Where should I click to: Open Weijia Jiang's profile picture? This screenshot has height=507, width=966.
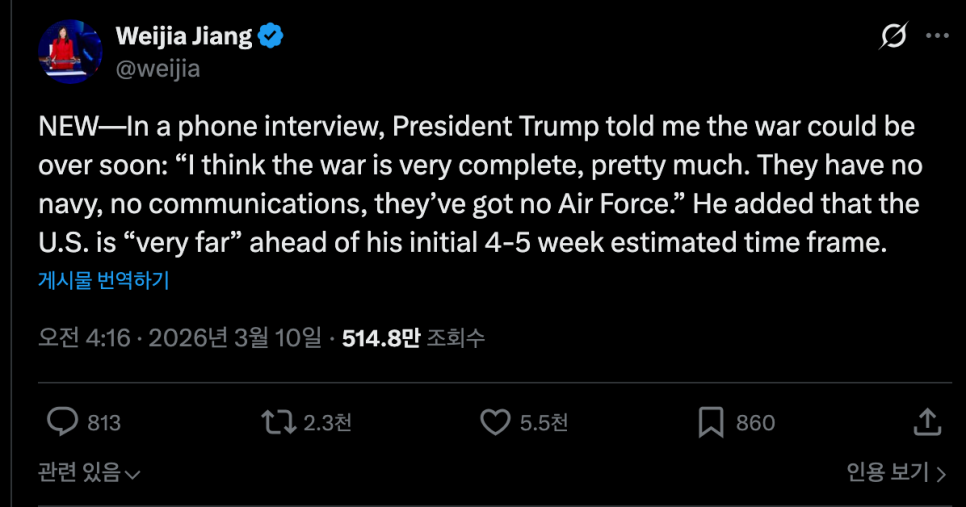click(x=70, y=51)
